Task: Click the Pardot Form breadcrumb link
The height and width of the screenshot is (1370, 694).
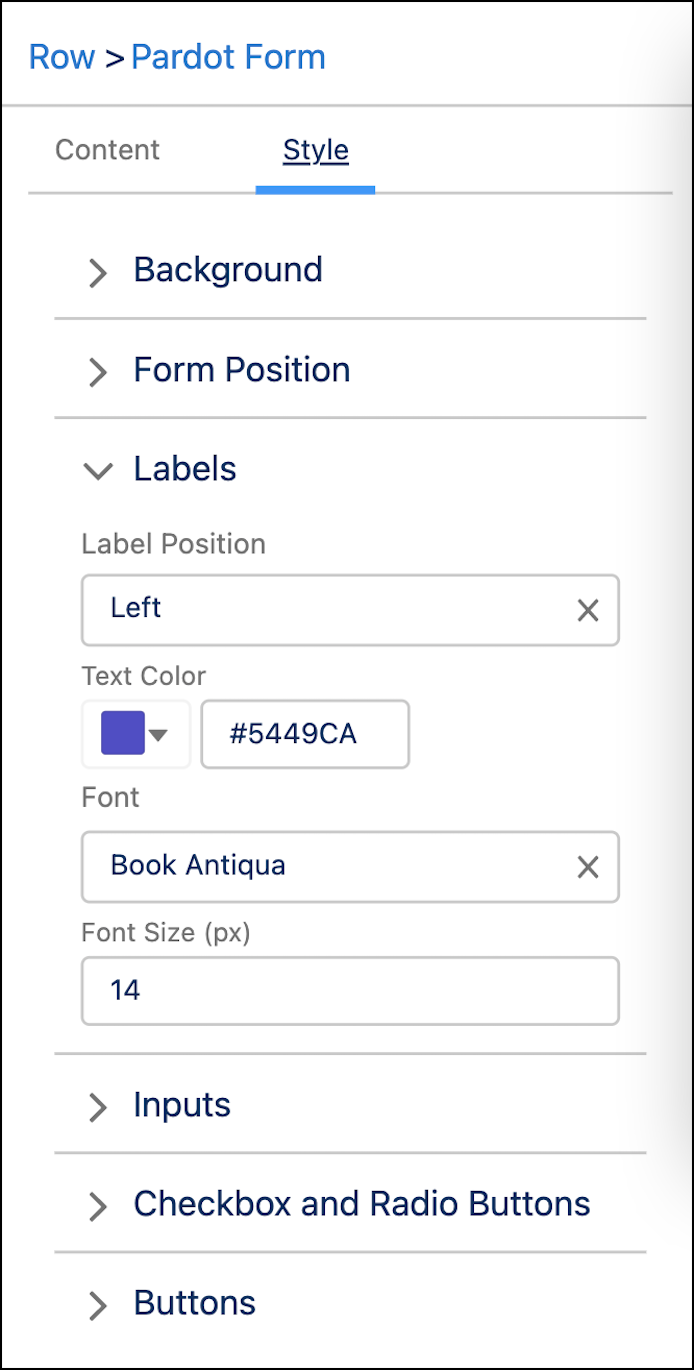Action: [228, 57]
